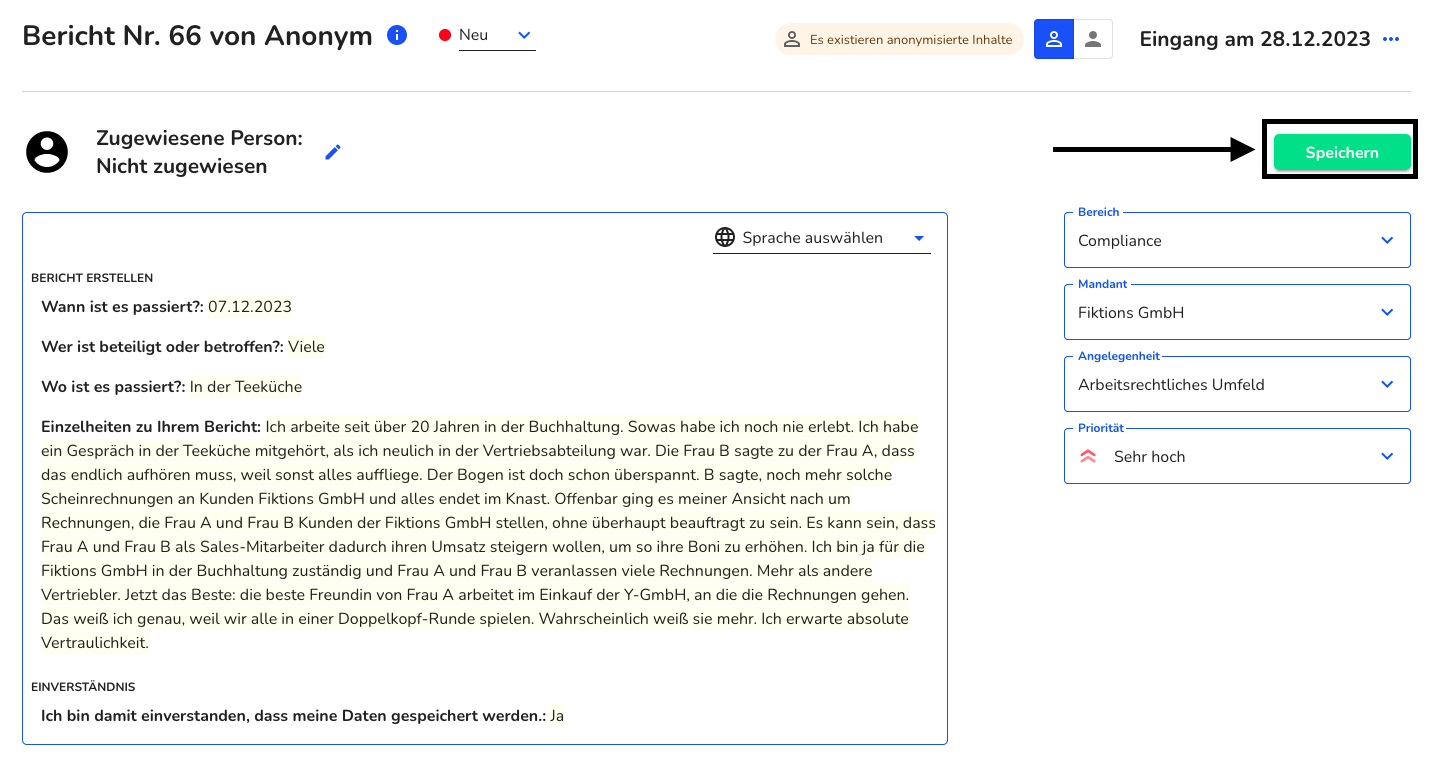This screenshot has height=763, width=1430.
Task: Open the Sprache auswählen dropdown
Action: 822,238
